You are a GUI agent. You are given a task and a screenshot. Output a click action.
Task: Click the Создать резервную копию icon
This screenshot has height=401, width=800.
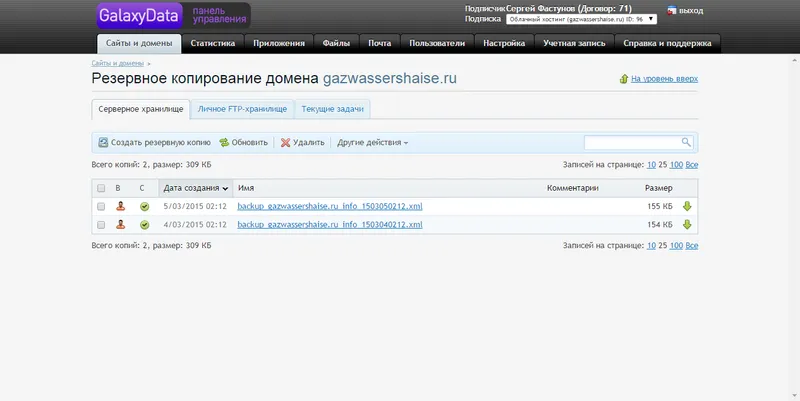tap(103, 142)
